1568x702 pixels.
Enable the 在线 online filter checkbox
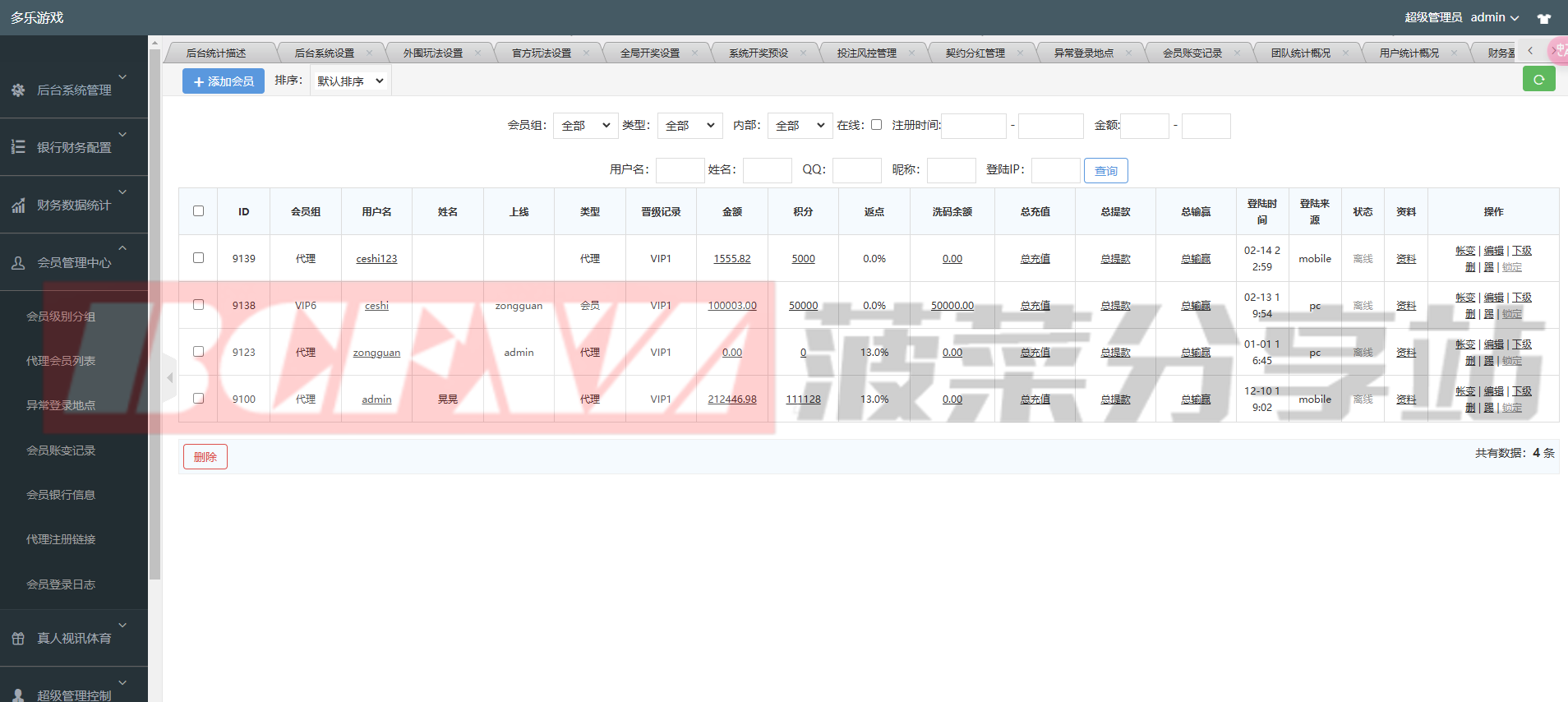click(876, 125)
